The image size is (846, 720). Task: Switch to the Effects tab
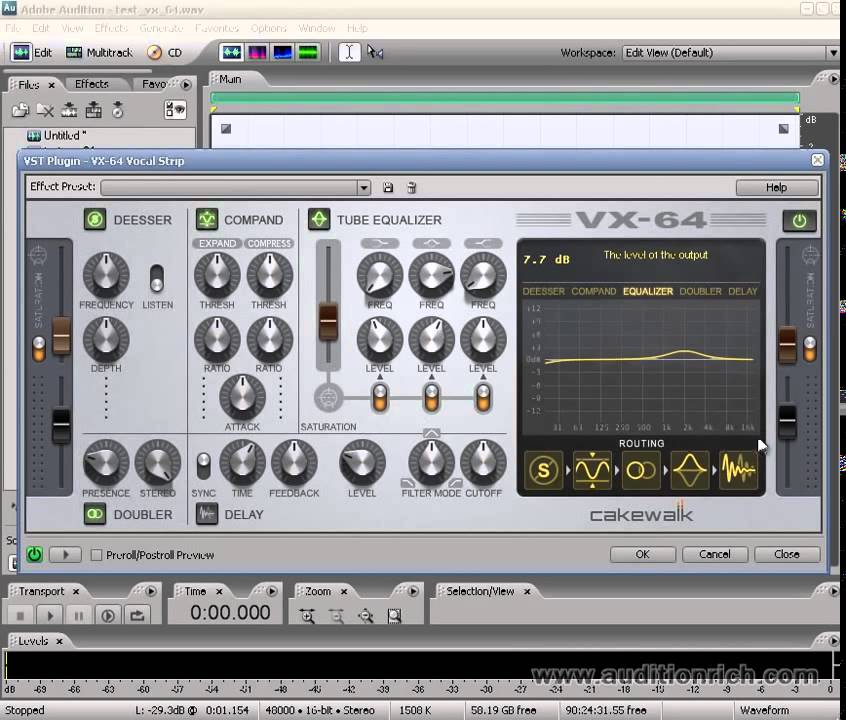coord(92,84)
